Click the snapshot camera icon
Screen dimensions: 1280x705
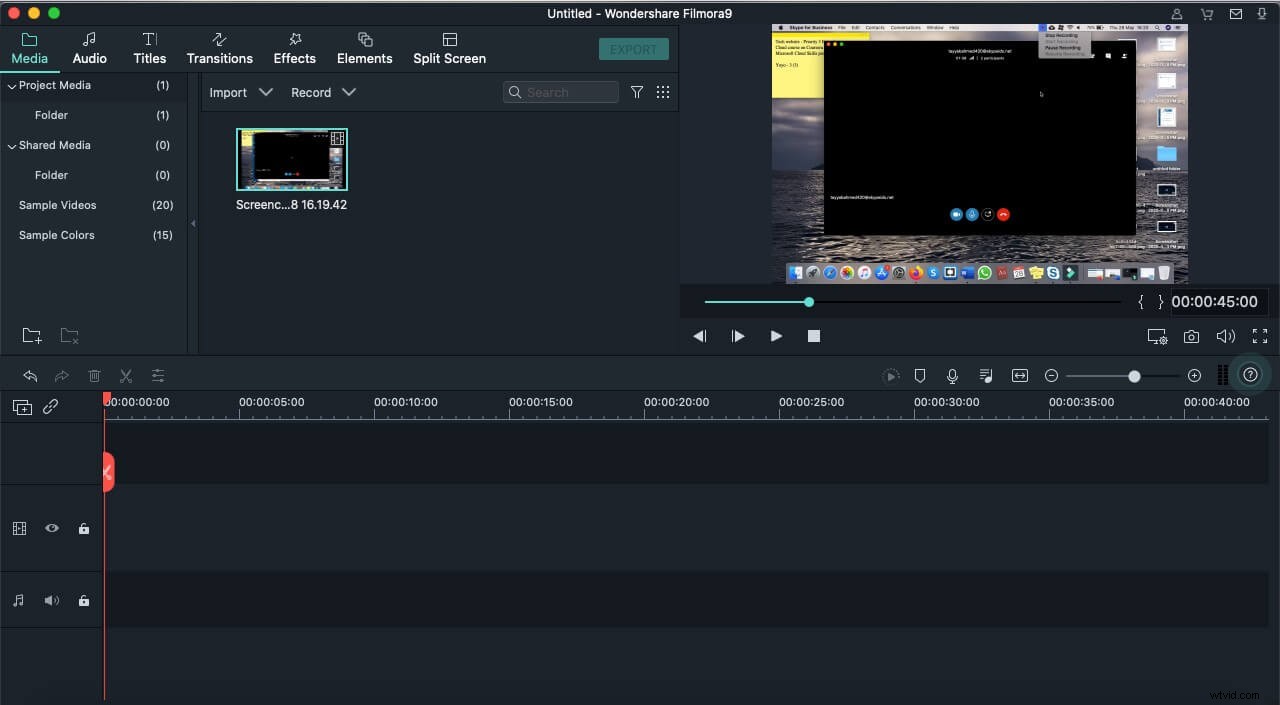(1191, 337)
